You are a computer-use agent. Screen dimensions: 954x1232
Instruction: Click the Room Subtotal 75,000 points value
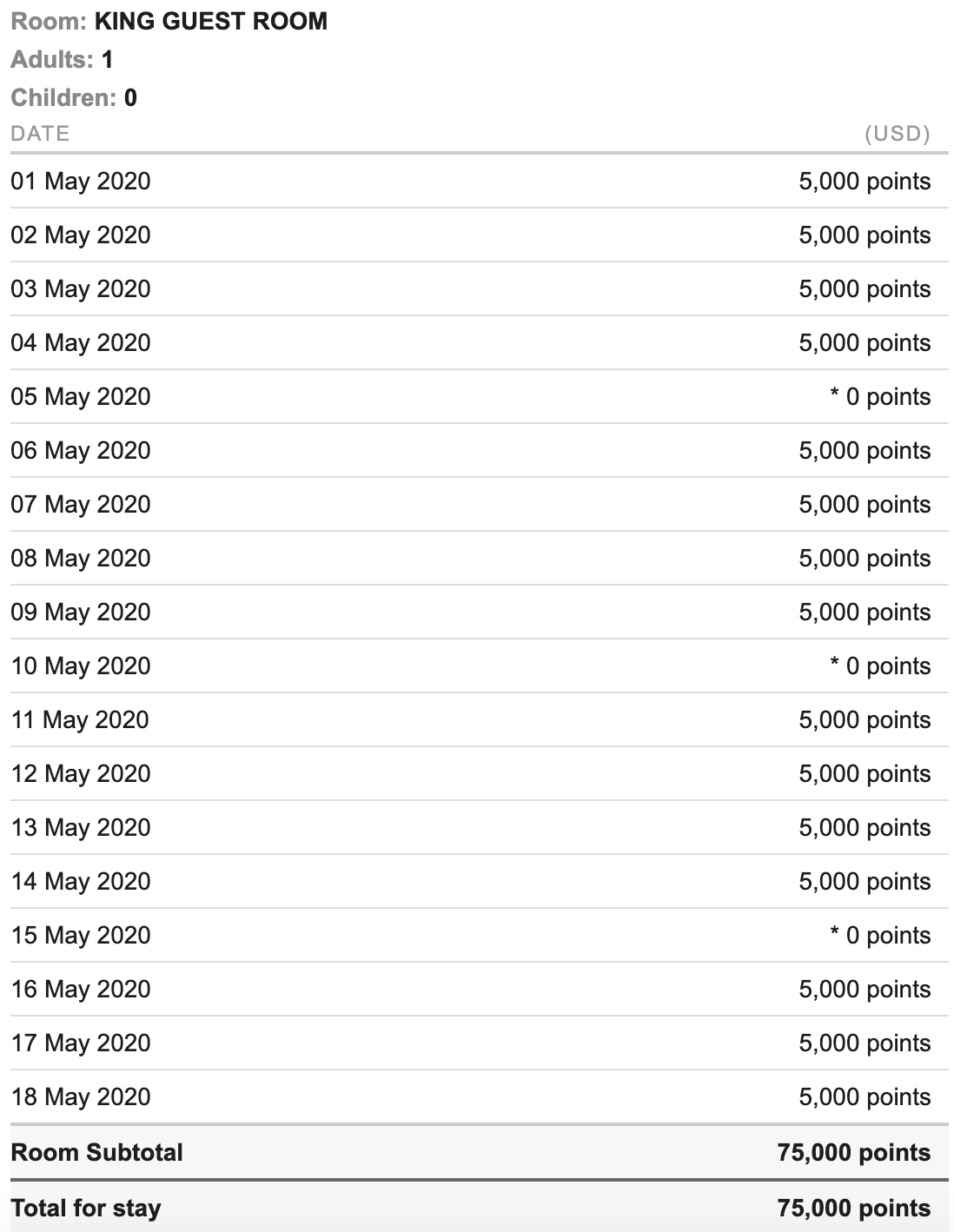click(x=854, y=1153)
